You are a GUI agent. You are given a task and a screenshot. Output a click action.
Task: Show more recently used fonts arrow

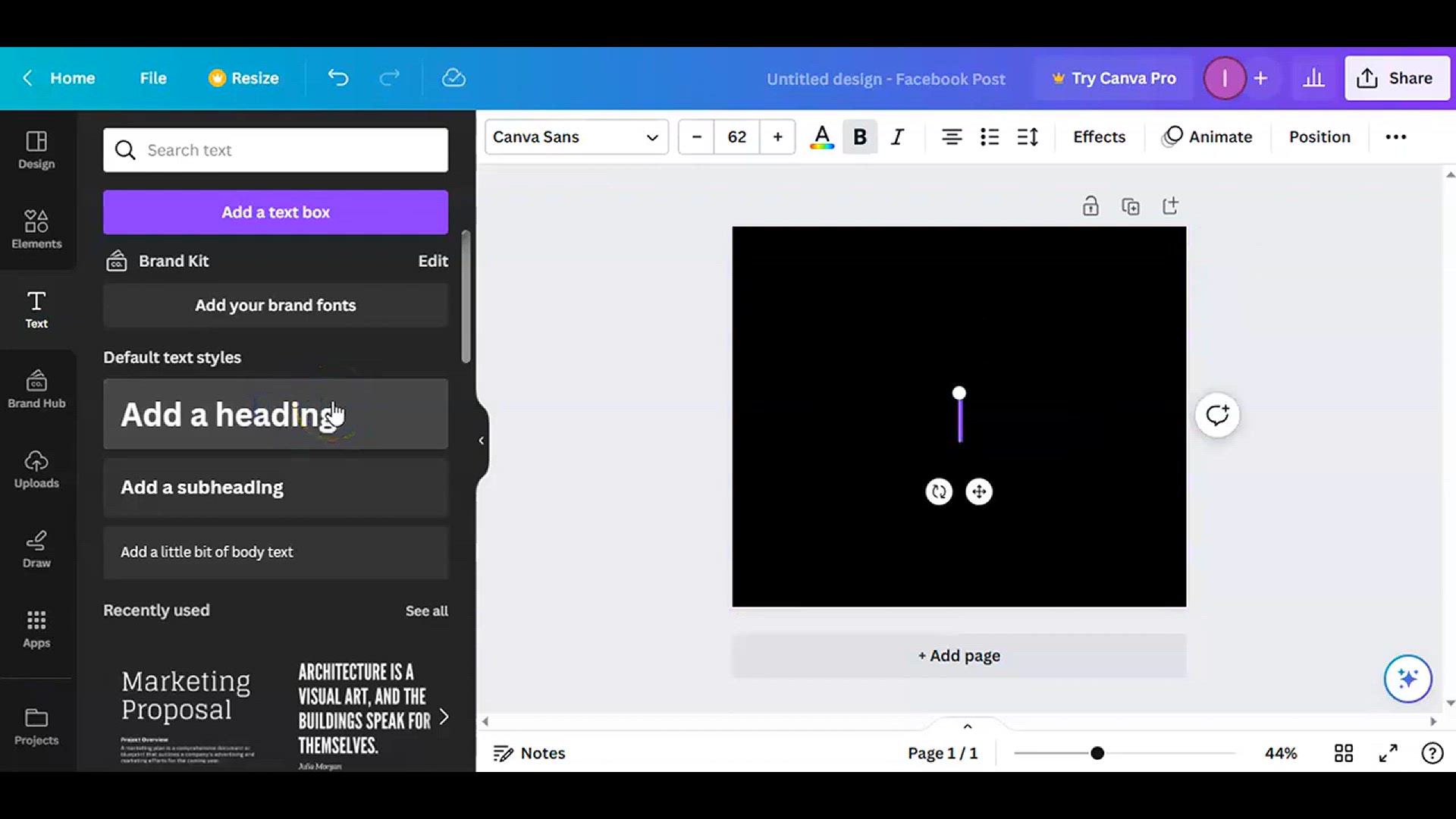coord(444,717)
